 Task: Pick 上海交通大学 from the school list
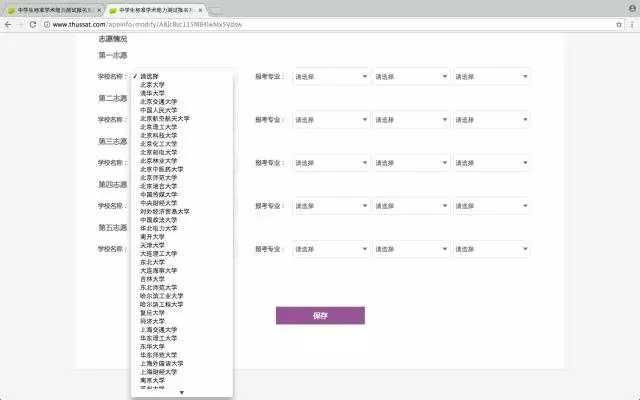[182, 329]
